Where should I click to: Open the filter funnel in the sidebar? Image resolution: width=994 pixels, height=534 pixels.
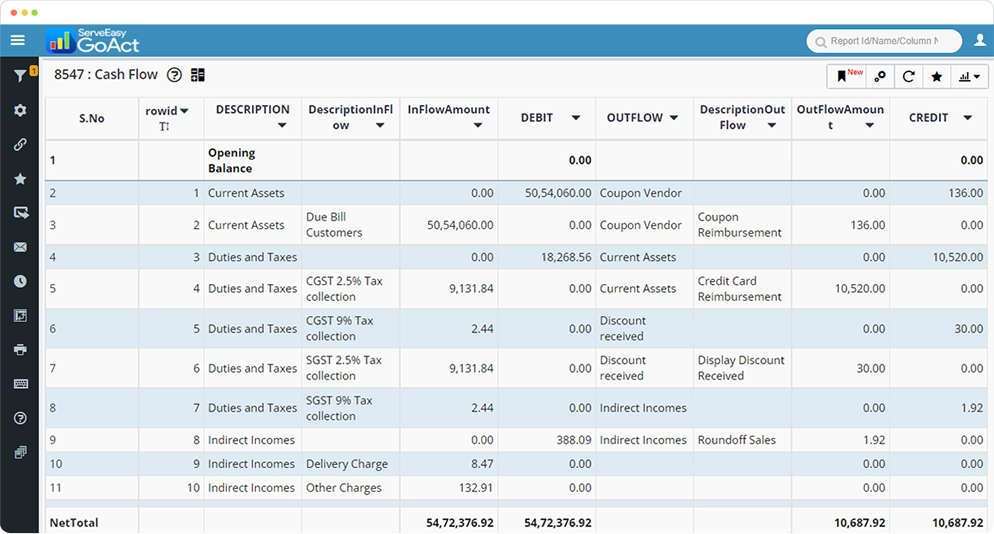[19, 76]
